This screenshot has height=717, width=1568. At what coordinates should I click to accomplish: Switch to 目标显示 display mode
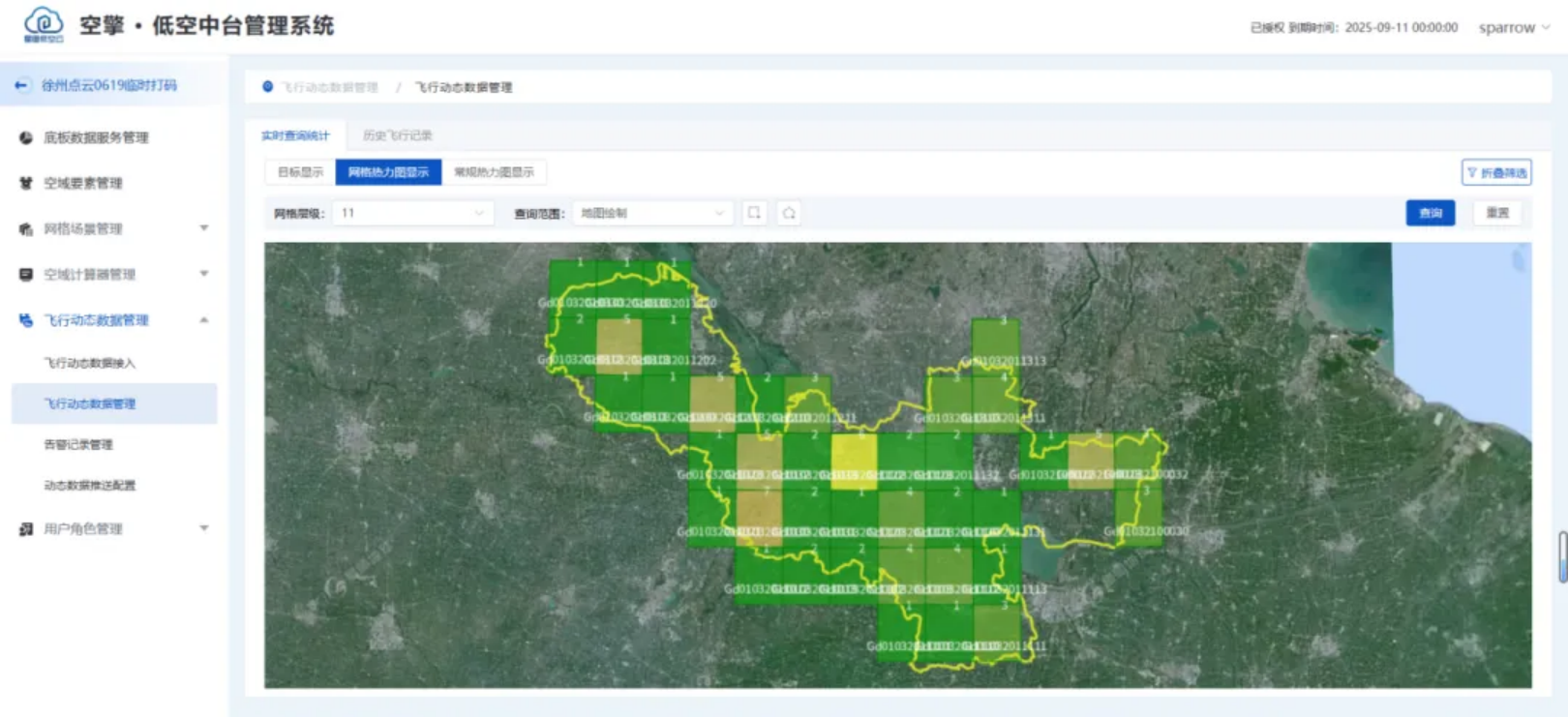(x=300, y=172)
